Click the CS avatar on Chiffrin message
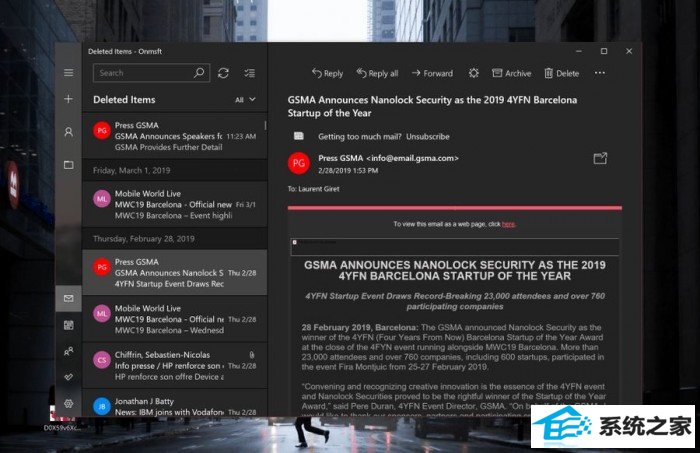The width and height of the screenshot is (700, 453). 102,360
